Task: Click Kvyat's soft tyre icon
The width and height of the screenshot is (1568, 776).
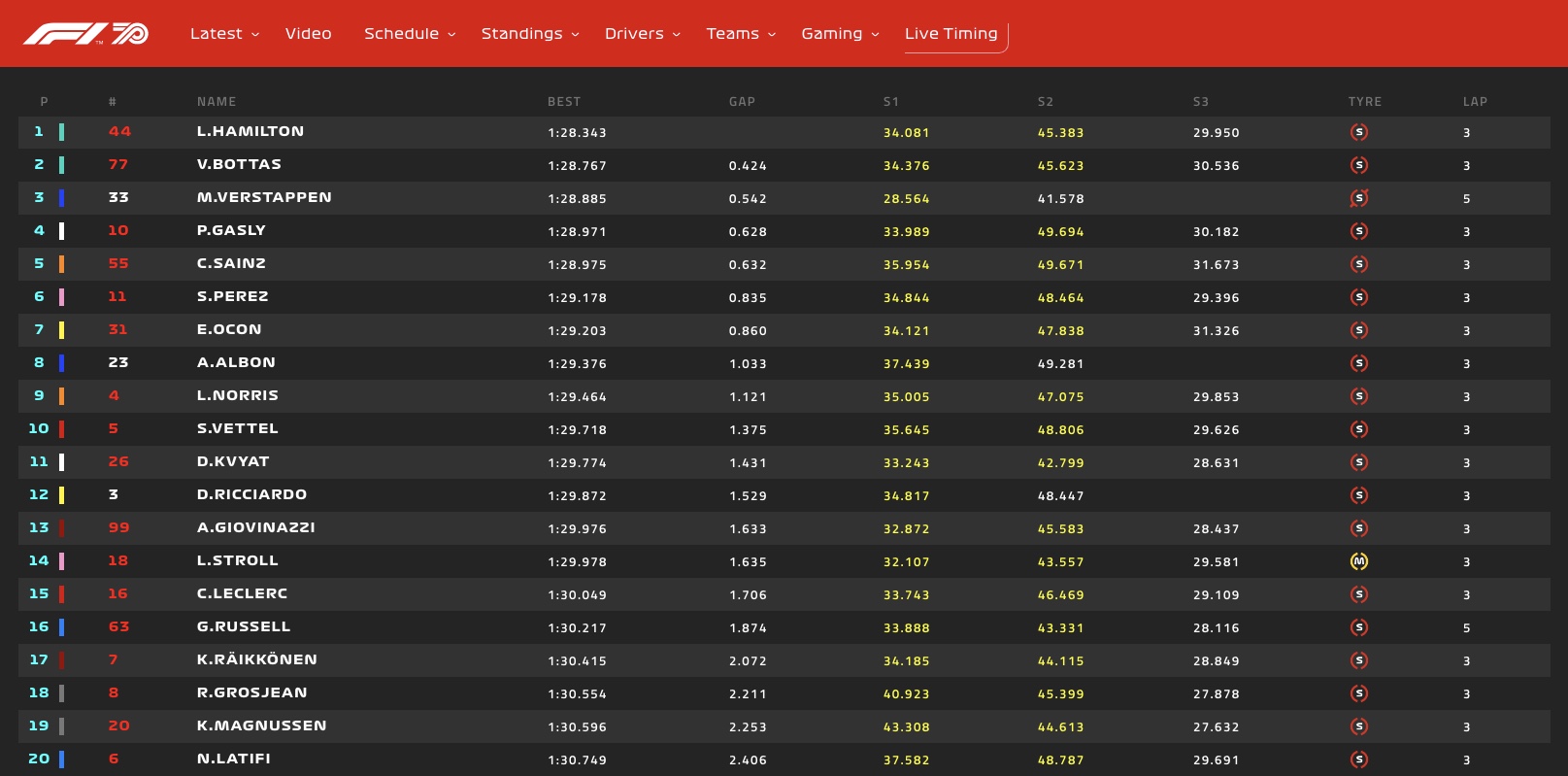Action: (x=1359, y=462)
